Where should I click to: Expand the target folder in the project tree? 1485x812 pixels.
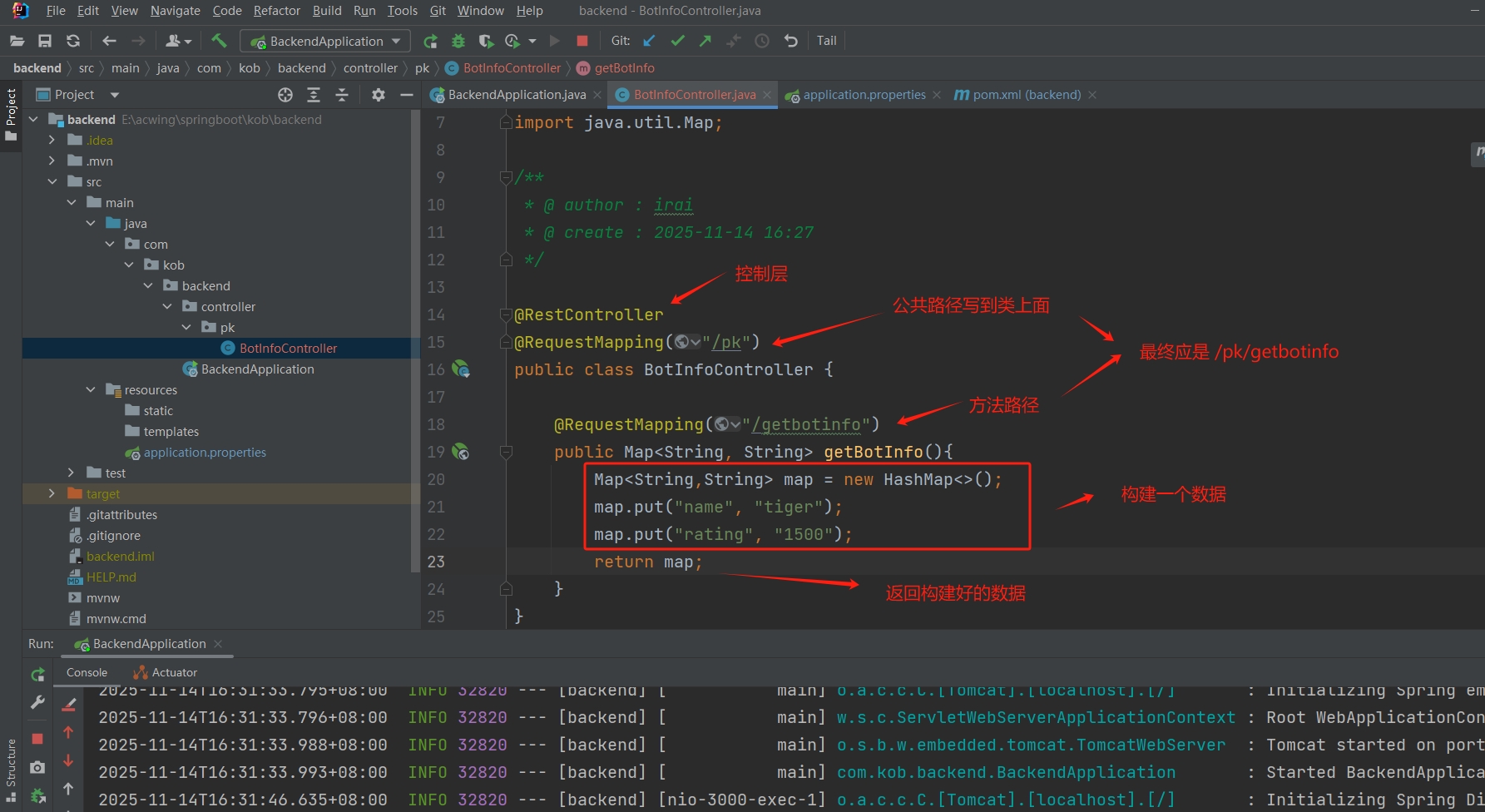click(x=52, y=493)
